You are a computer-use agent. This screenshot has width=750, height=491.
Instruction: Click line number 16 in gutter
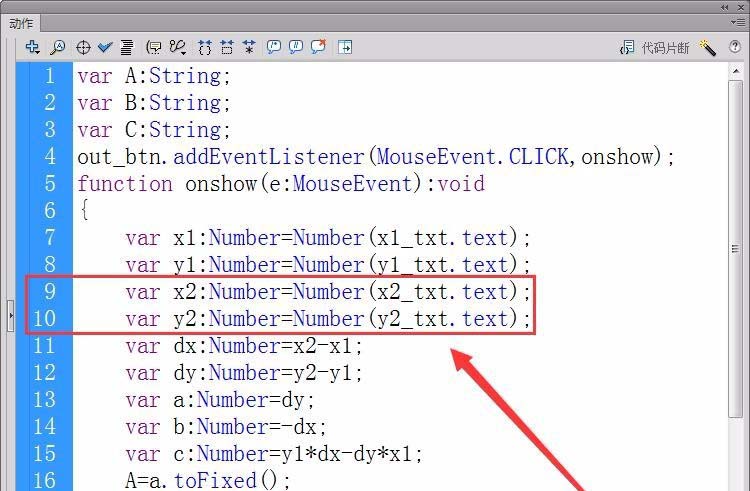(44, 480)
